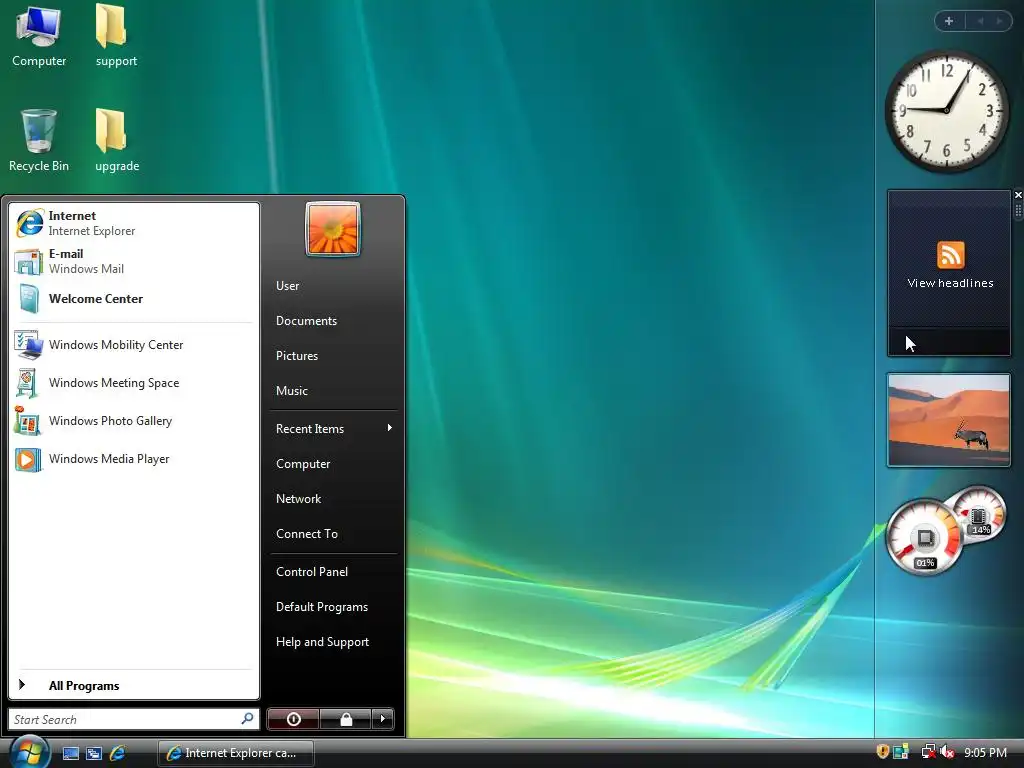Click View headlines text in feed gadget

[950, 283]
